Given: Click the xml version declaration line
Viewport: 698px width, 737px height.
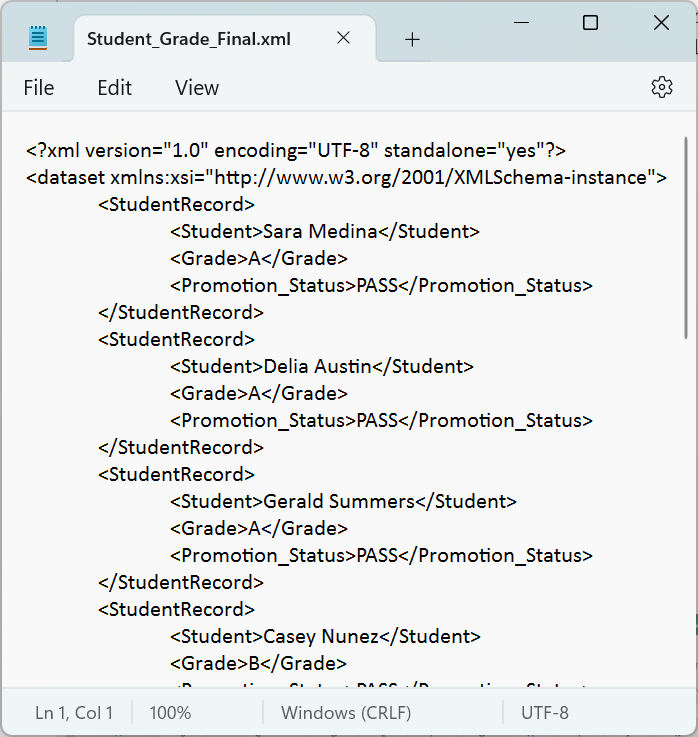Looking at the screenshot, I should (x=296, y=150).
